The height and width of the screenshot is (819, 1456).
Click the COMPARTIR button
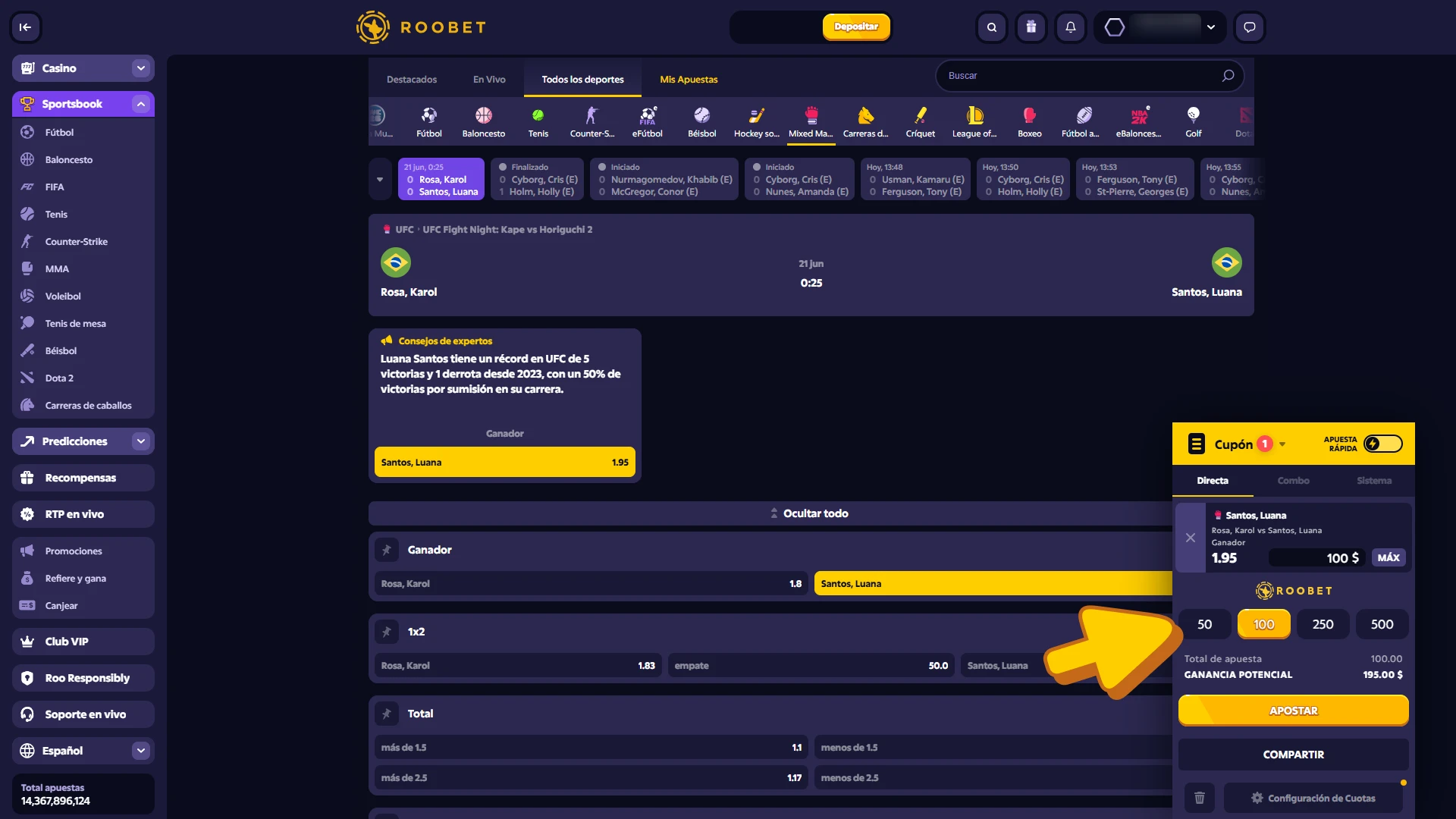click(x=1293, y=755)
